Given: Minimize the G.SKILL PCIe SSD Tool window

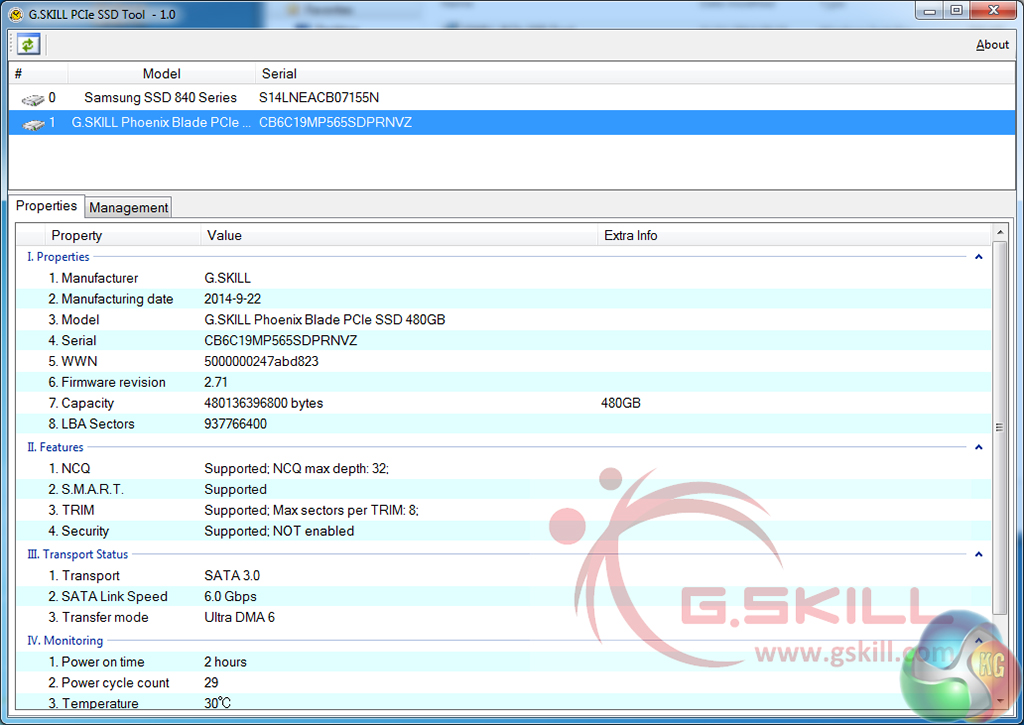Looking at the screenshot, I should tap(929, 11).
